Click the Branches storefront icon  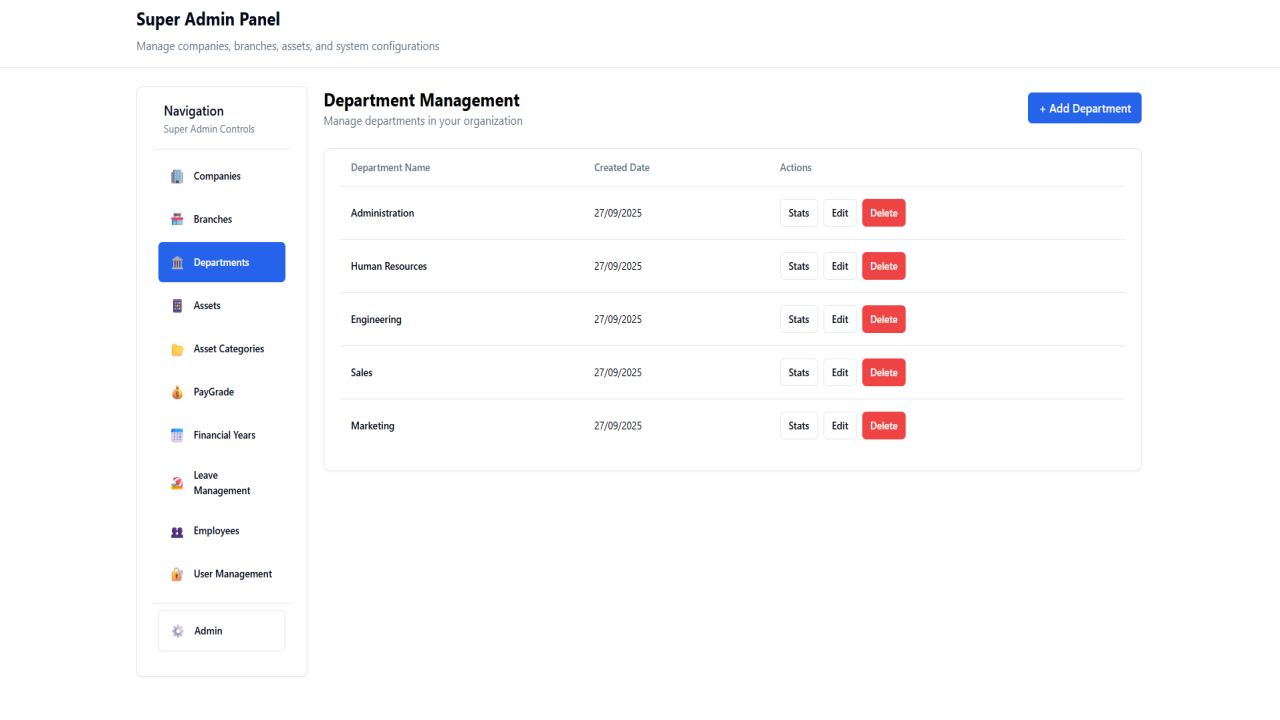[177, 219]
